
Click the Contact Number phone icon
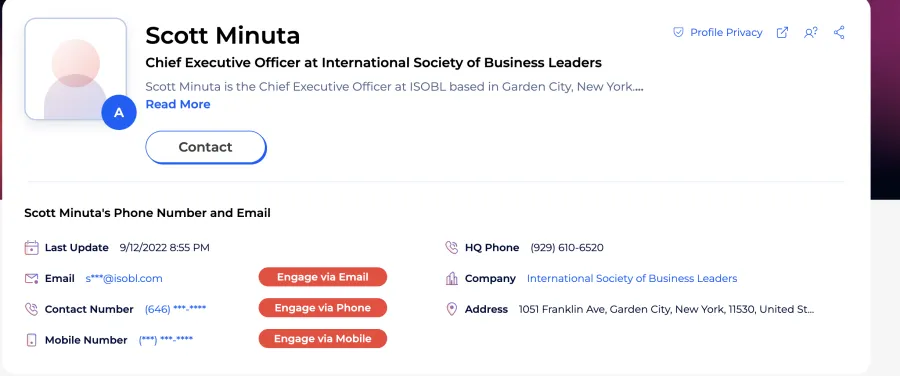coord(32,309)
